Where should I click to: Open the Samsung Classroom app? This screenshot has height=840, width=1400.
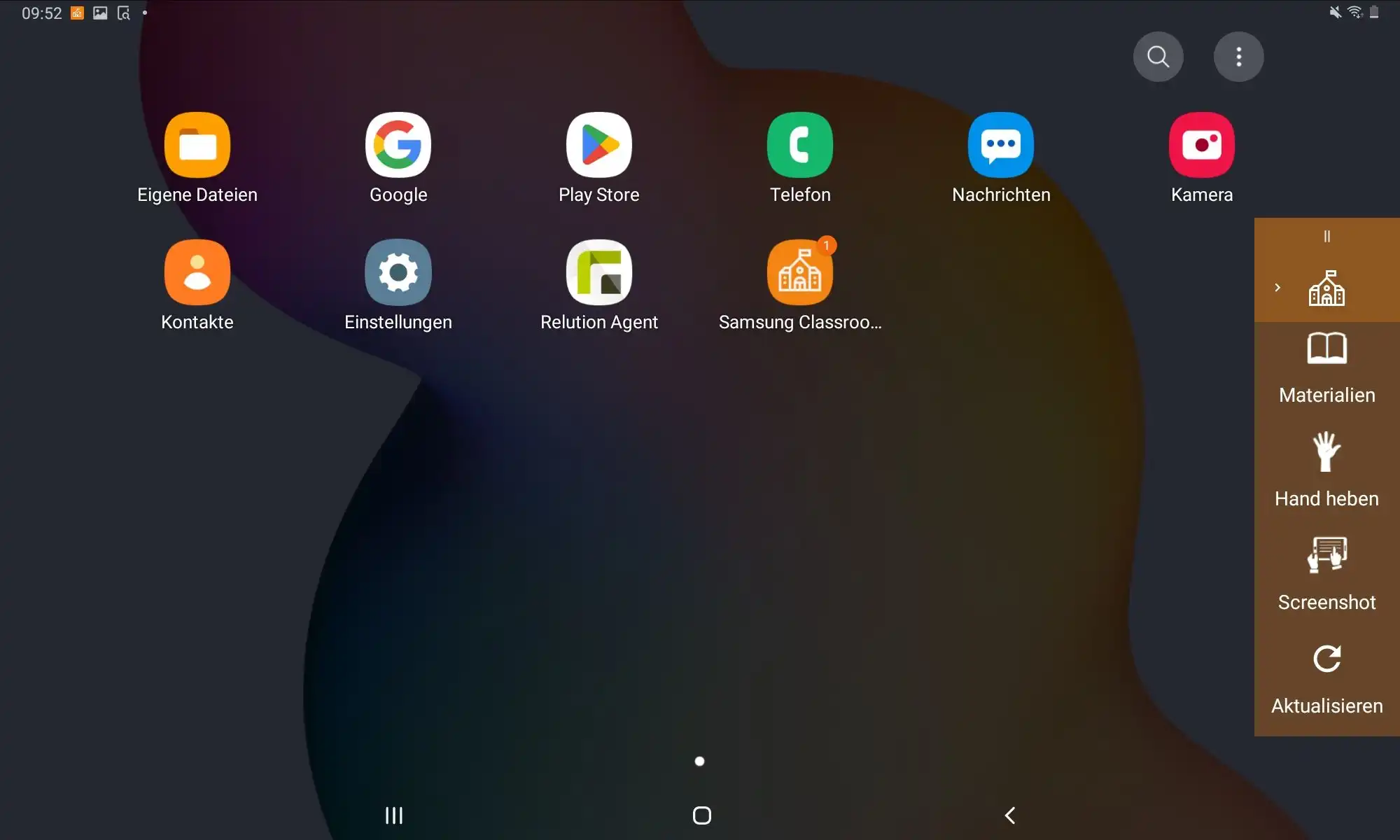tap(800, 272)
